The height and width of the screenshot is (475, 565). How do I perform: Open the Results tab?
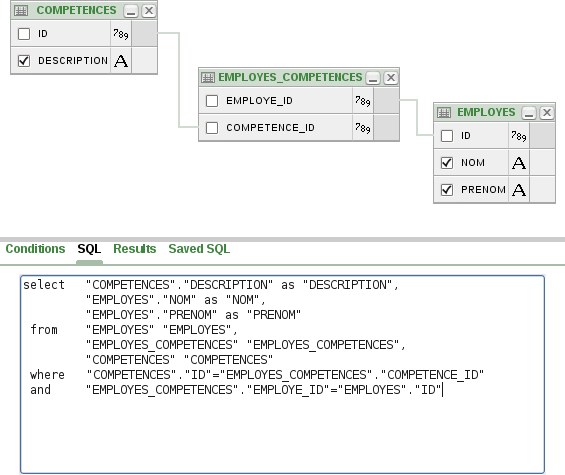(135, 249)
